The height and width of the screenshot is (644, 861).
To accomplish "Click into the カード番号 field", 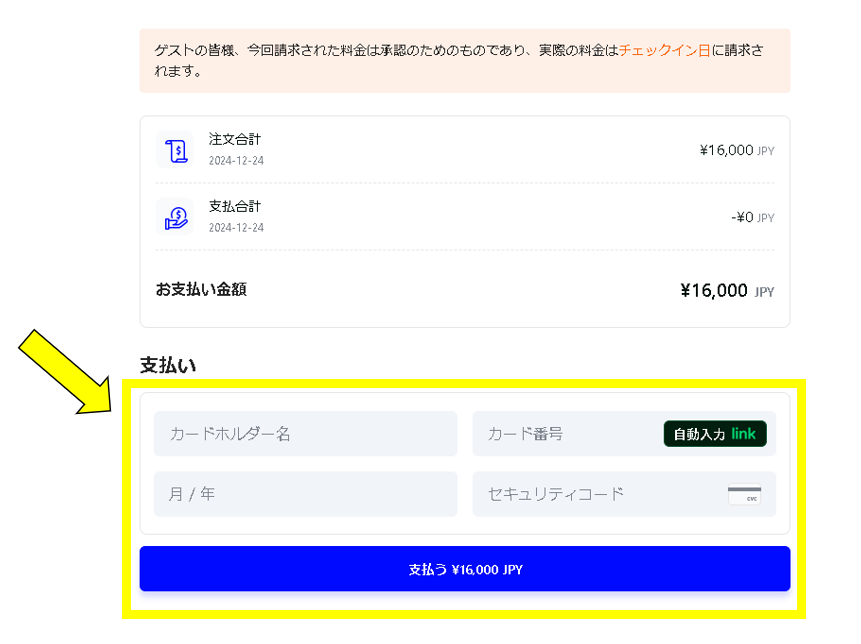I will (565, 434).
